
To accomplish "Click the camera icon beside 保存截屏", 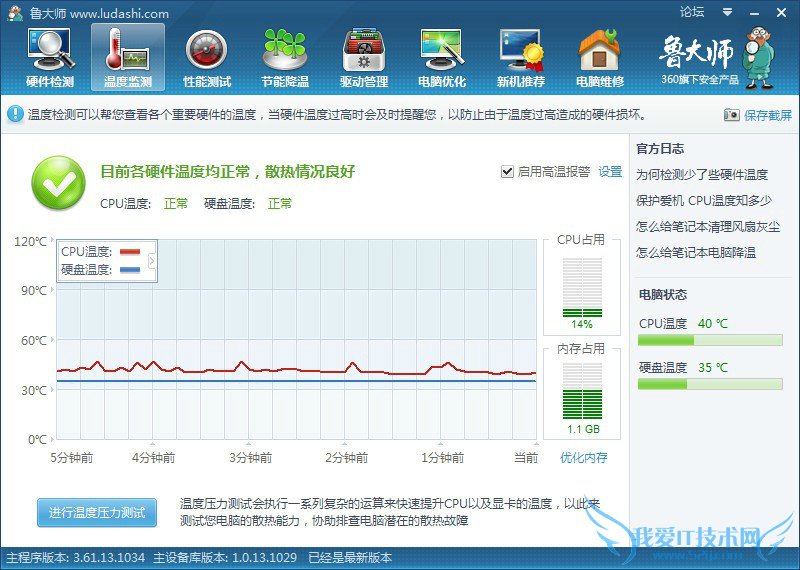I will (731, 115).
